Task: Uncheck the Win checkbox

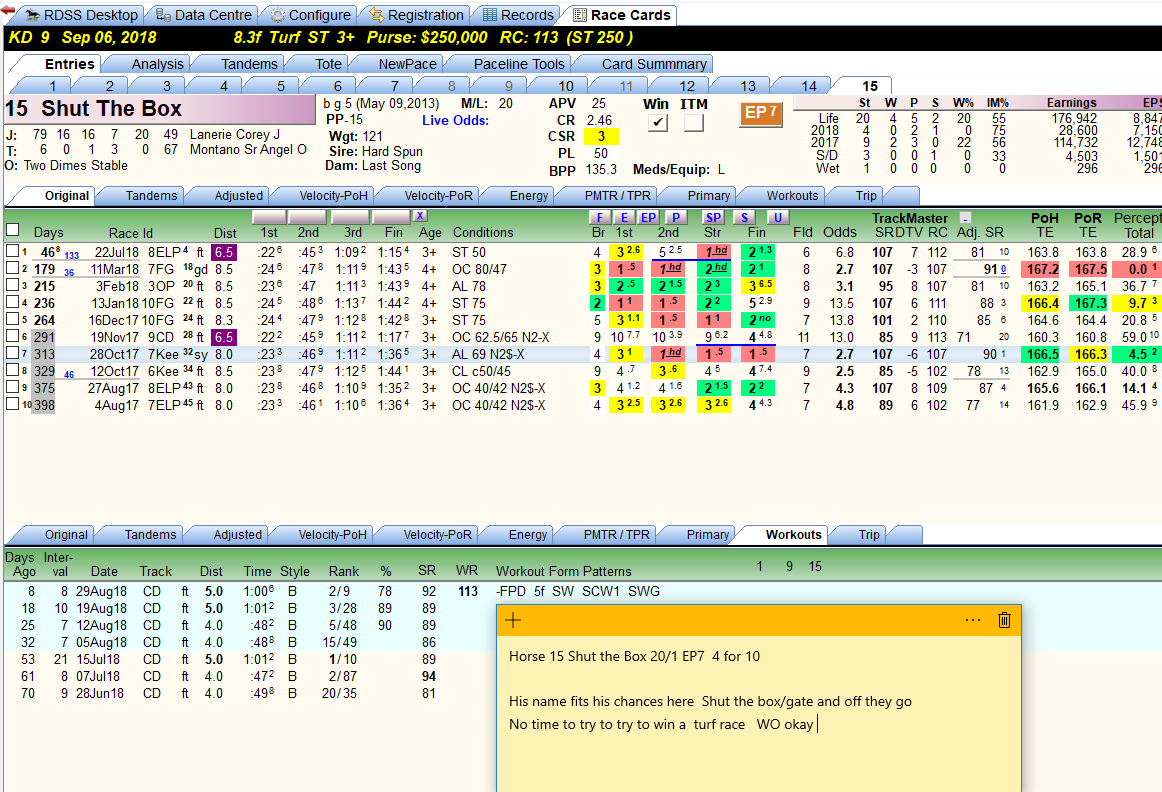Action: click(x=657, y=122)
